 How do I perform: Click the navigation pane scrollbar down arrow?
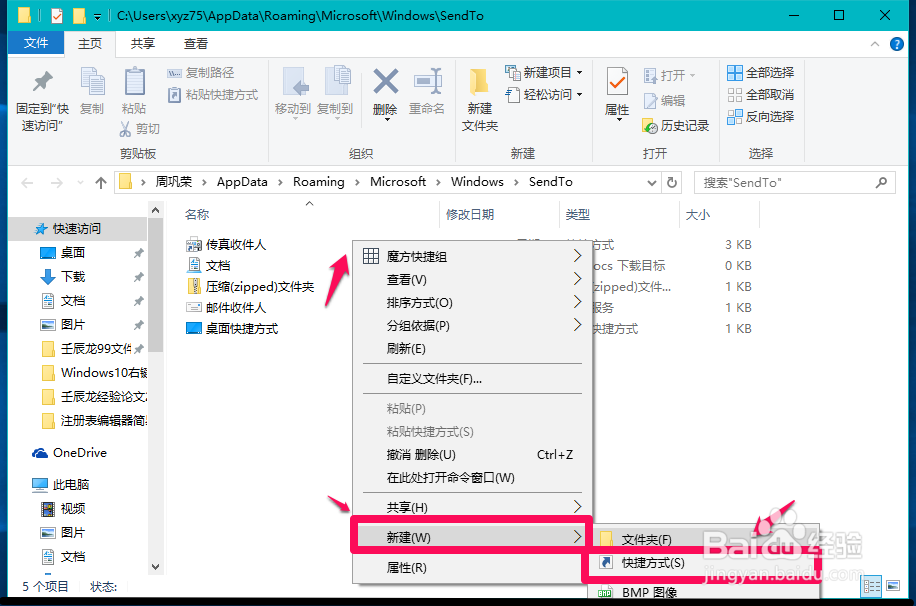tap(155, 566)
